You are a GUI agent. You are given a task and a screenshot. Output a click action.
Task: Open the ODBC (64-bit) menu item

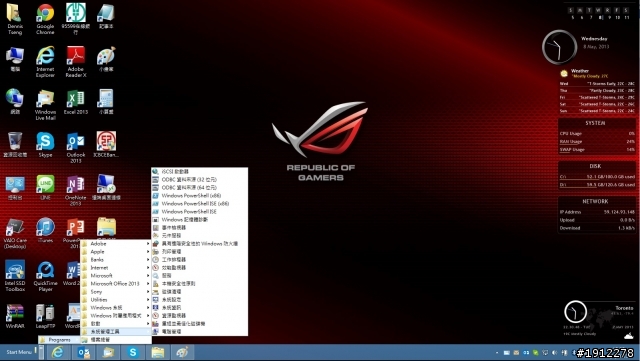pyautogui.click(x=199, y=187)
